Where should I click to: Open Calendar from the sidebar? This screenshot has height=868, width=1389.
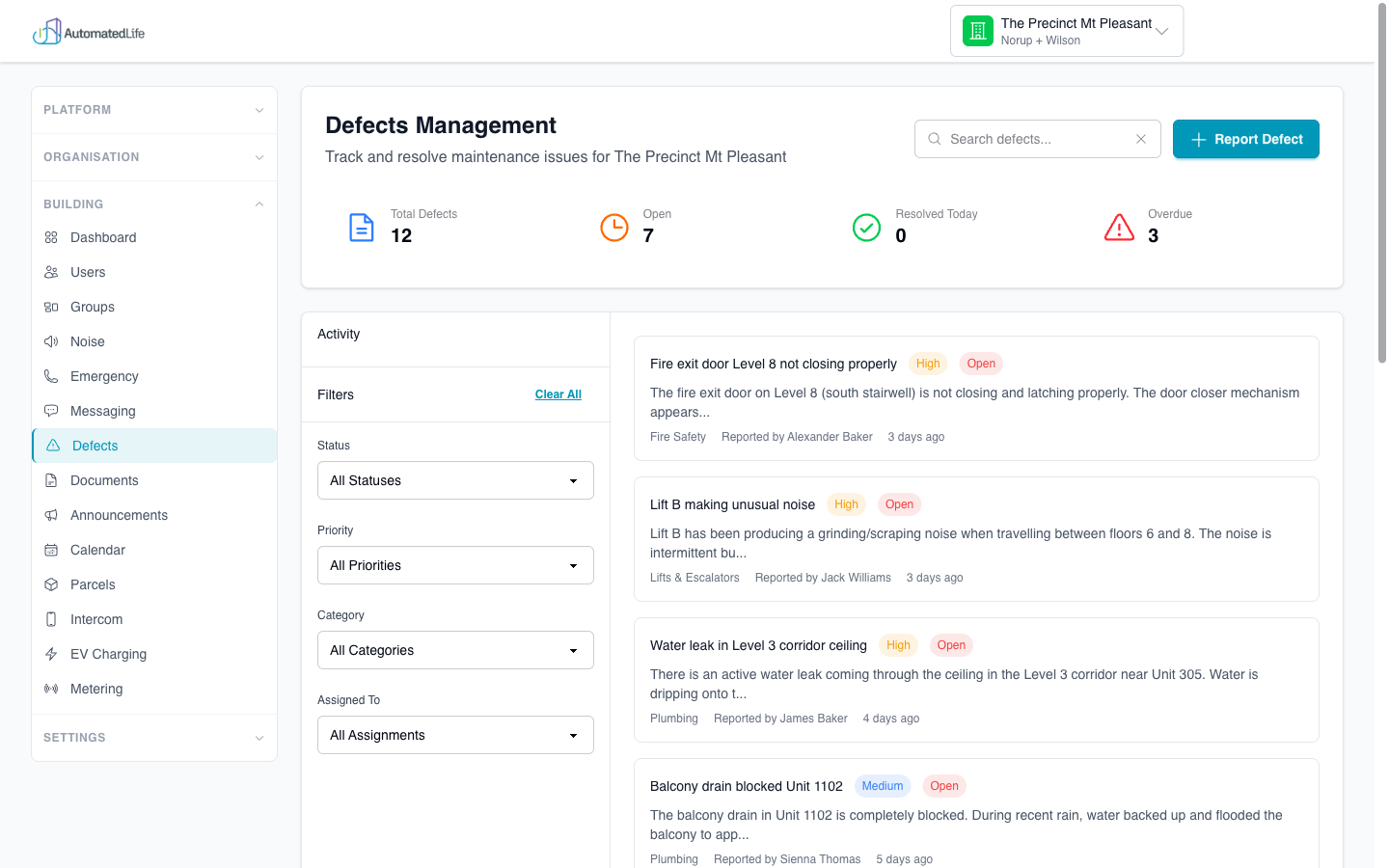click(x=97, y=550)
